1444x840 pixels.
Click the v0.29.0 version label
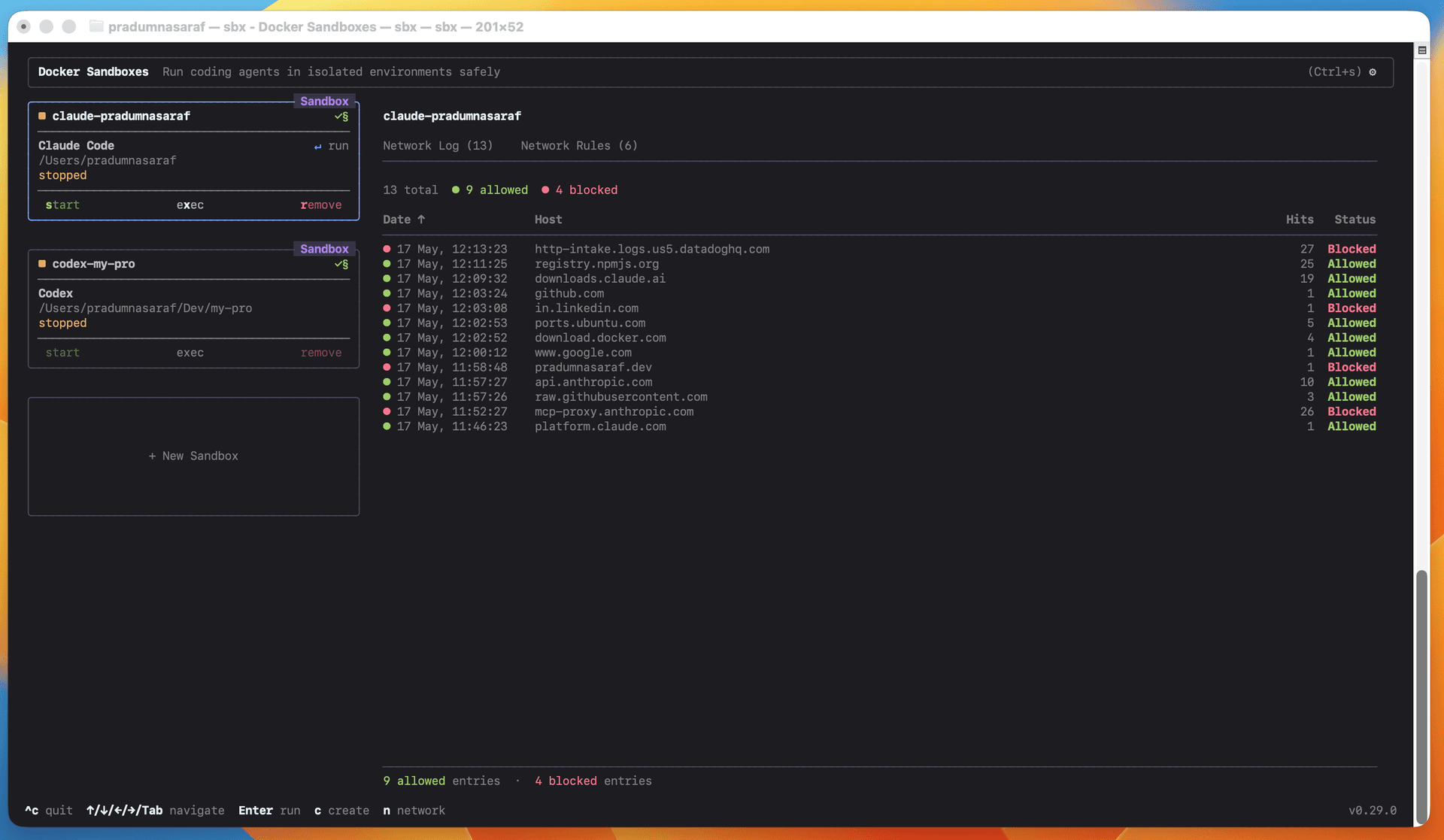coord(1373,811)
